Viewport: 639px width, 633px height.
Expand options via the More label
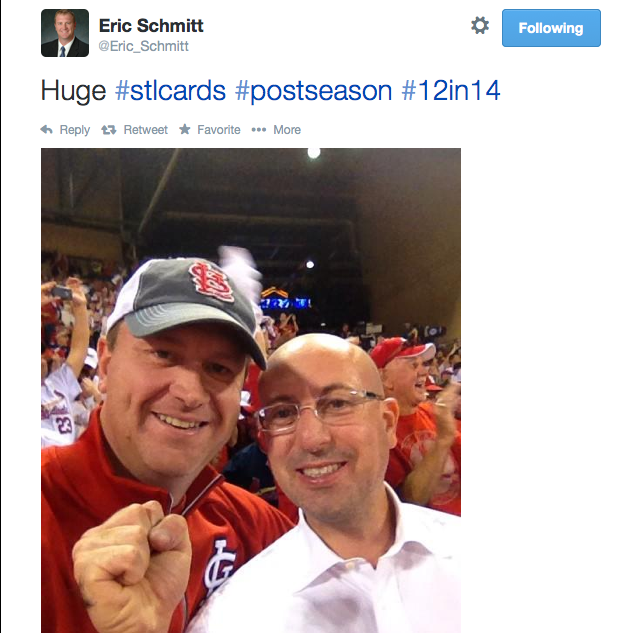coord(287,130)
